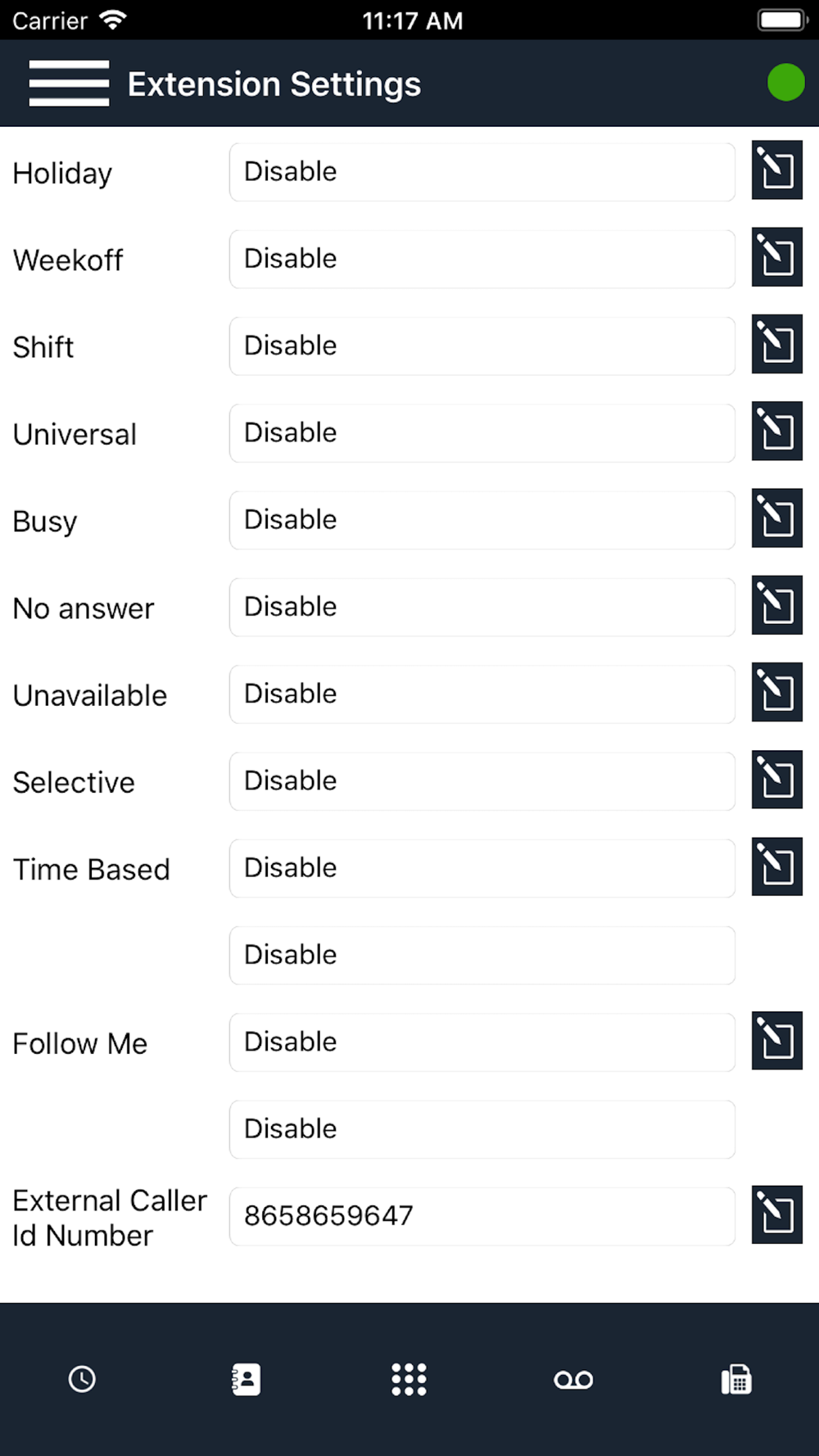Image resolution: width=819 pixels, height=1456 pixels.
Task: Edit the Follow Me setting
Action: coord(776,1041)
